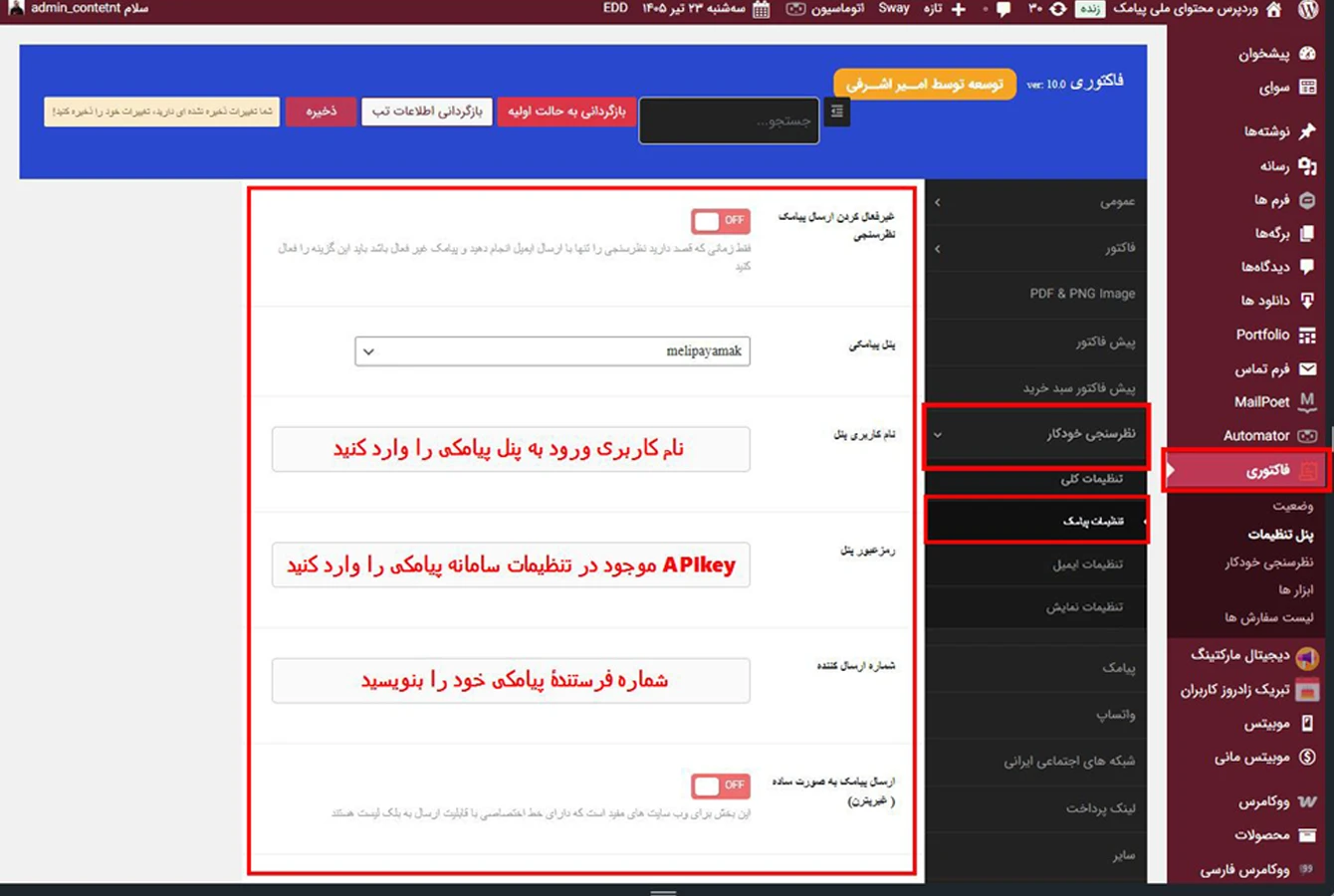The width and height of the screenshot is (1334, 896).
Task: Open تبریک زادروز کاربران icon
Action: (1308, 690)
